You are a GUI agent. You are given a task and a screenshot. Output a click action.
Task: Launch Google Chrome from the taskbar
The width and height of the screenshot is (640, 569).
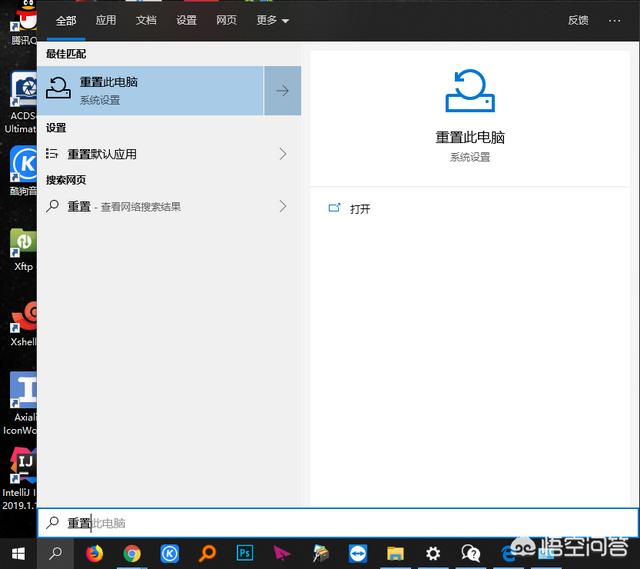click(132, 554)
